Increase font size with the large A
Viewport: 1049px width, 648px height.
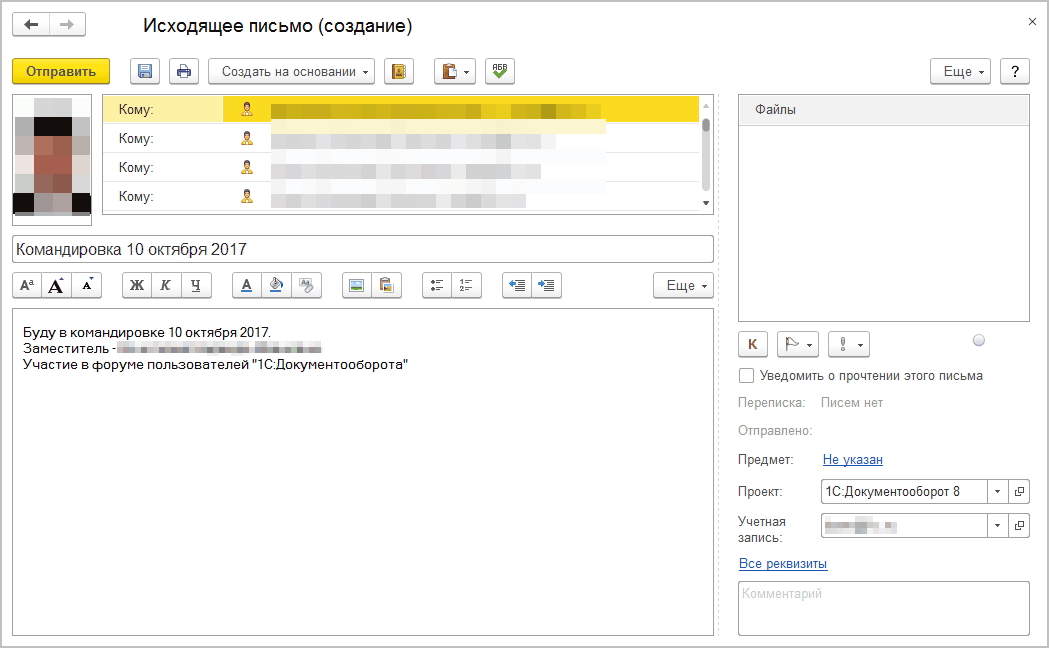click(56, 286)
